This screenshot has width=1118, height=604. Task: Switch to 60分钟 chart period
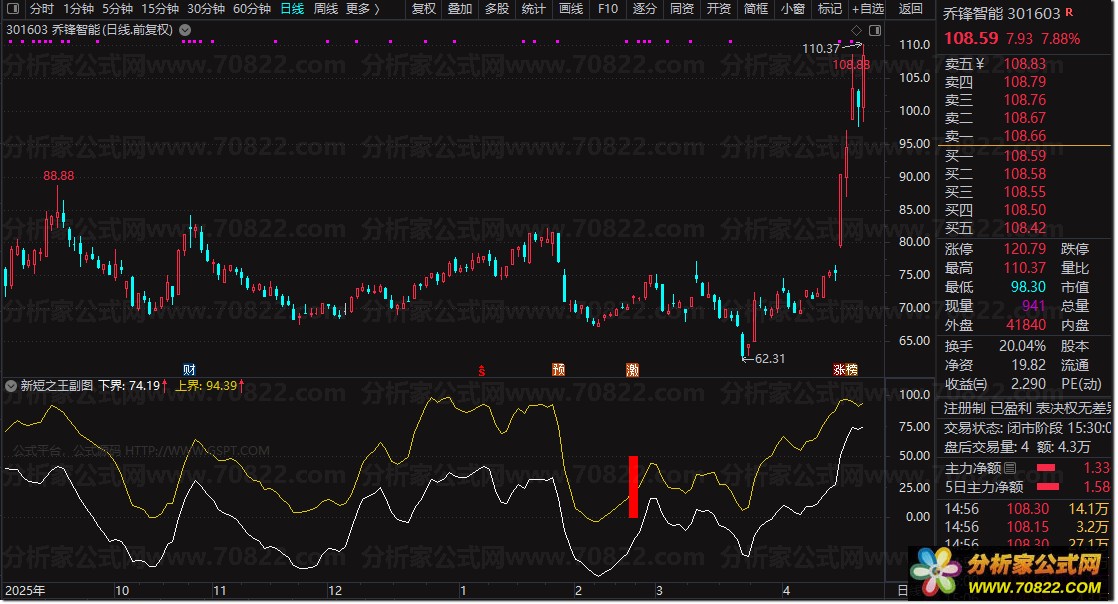click(252, 9)
